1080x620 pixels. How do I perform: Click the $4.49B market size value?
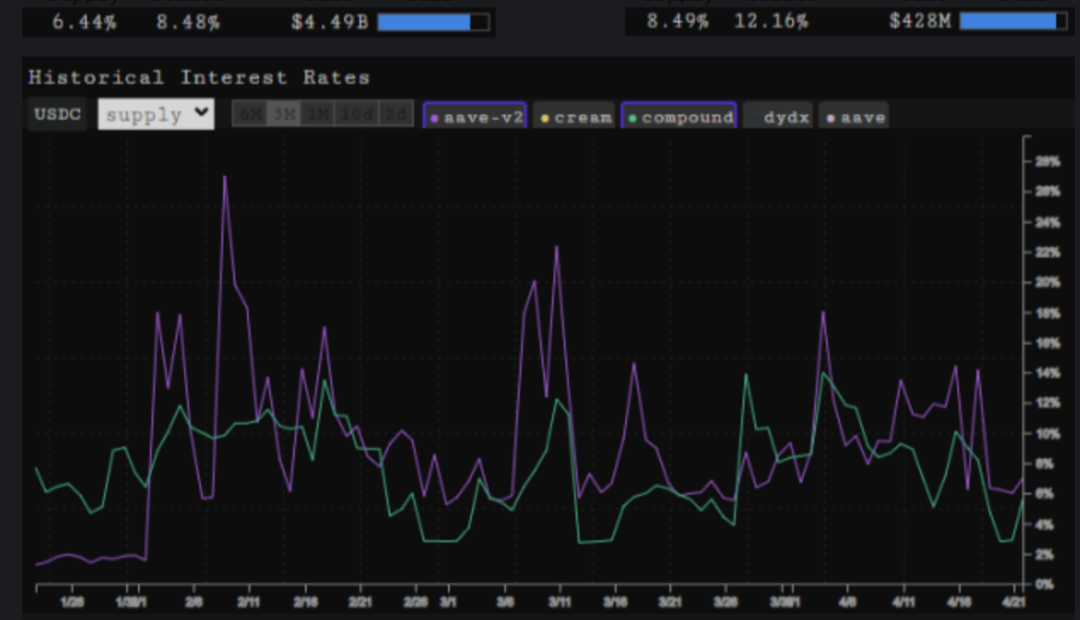330,22
